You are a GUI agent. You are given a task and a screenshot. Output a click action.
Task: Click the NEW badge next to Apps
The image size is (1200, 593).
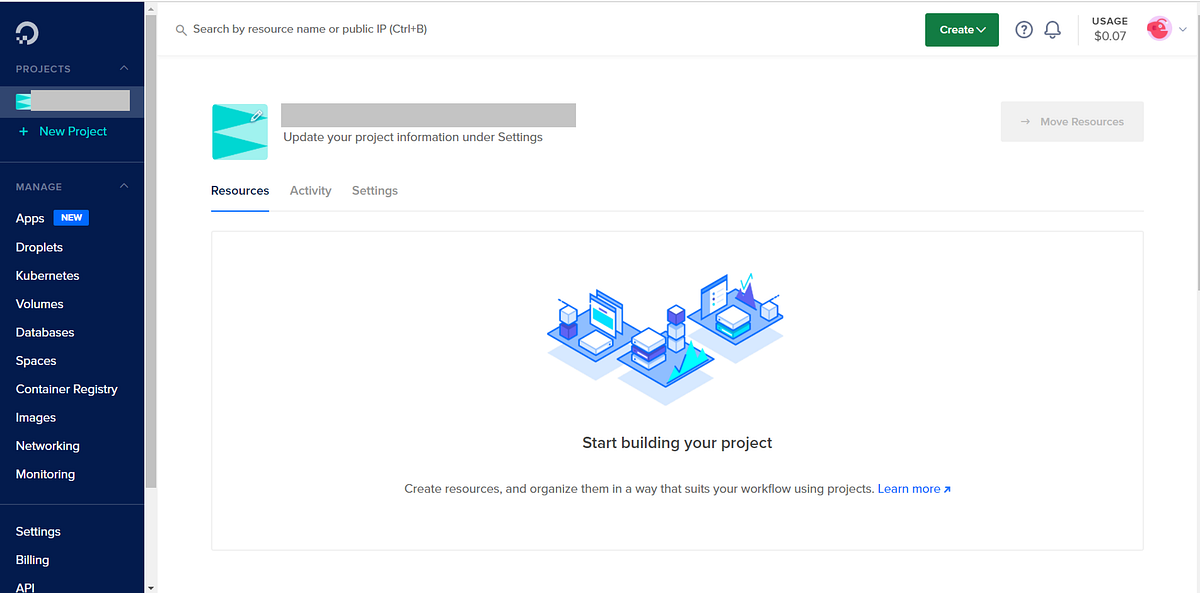point(70,217)
